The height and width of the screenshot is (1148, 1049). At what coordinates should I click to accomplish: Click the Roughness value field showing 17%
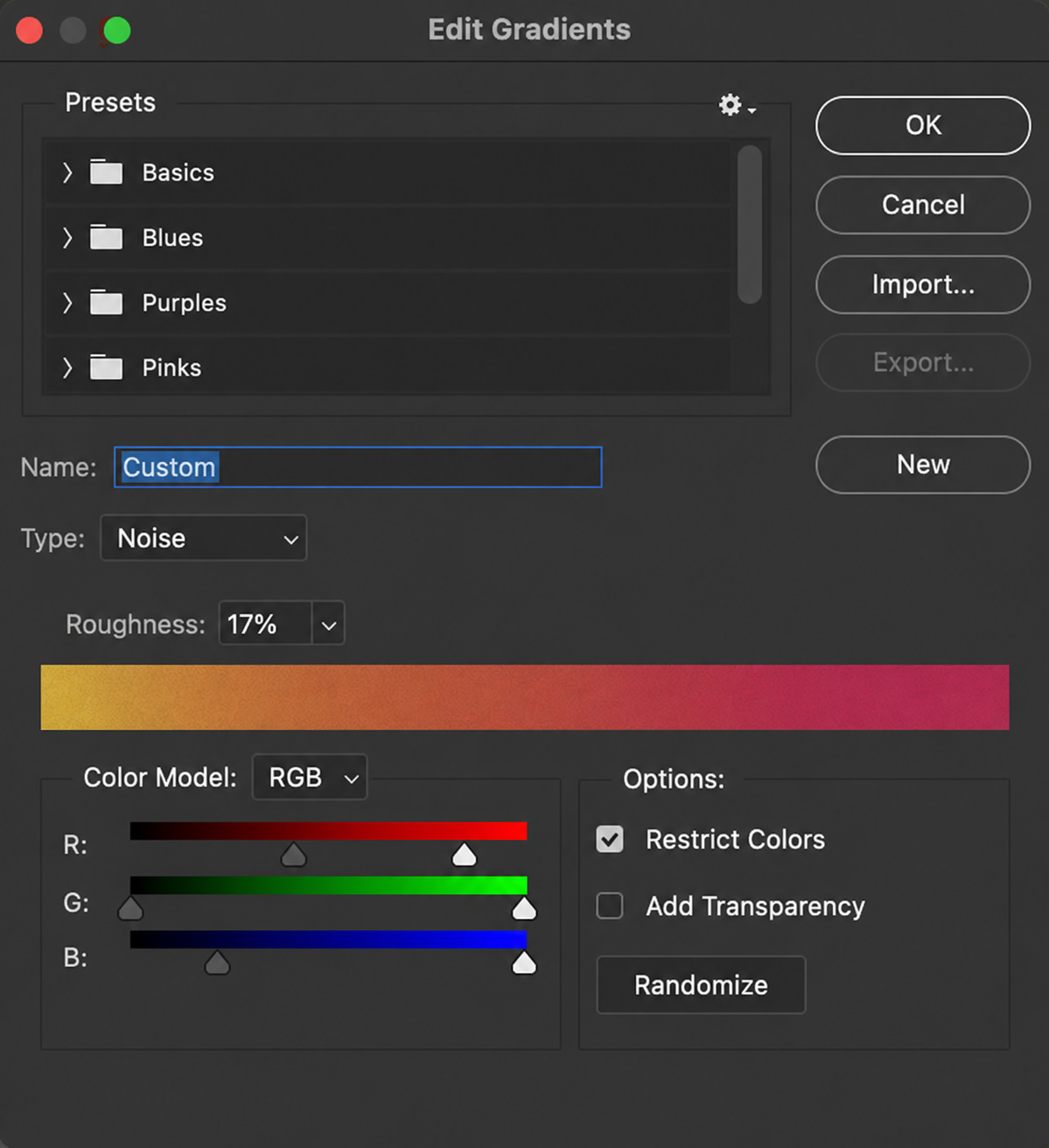pos(265,625)
